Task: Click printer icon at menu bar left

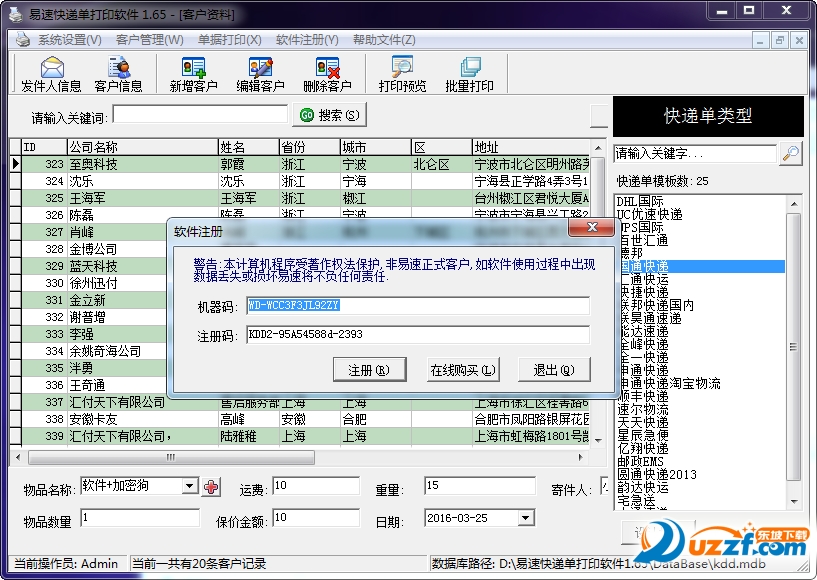Action: tap(22, 40)
